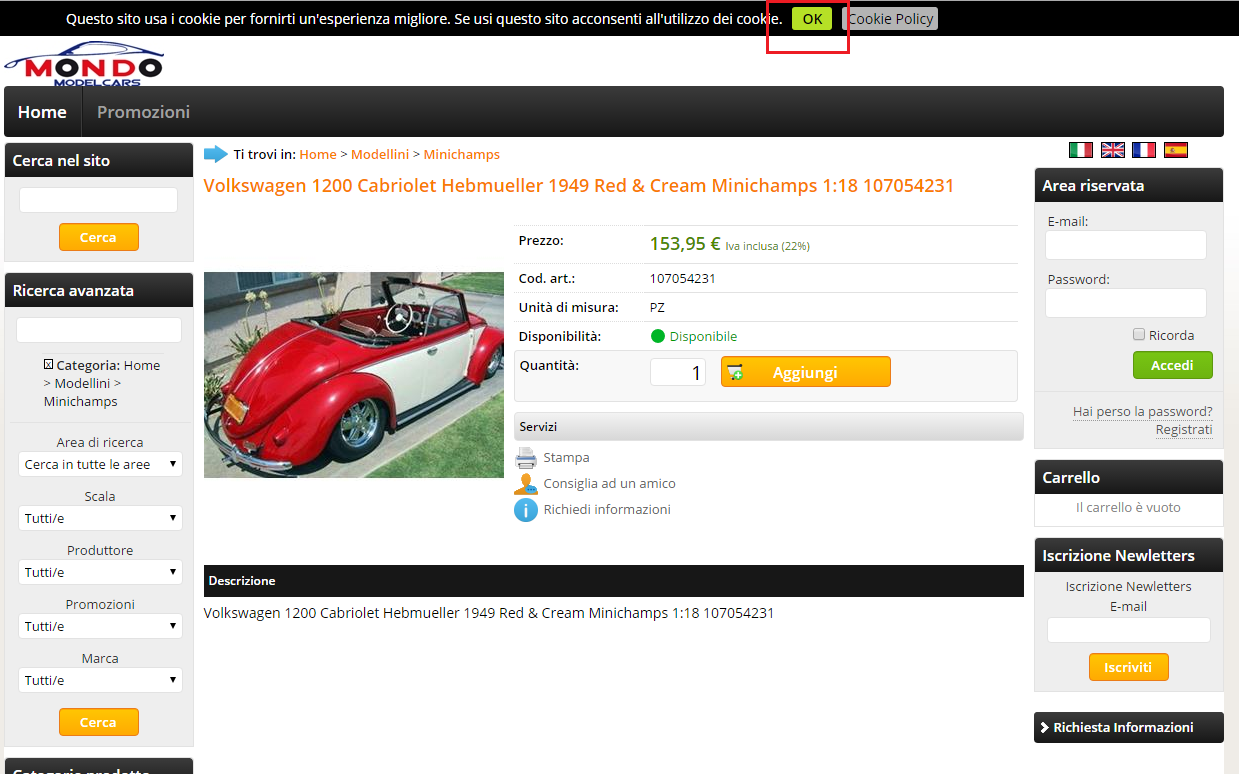Click the Mondo Modelcars logo
Image resolution: width=1239 pixels, height=774 pixels.
(83, 63)
